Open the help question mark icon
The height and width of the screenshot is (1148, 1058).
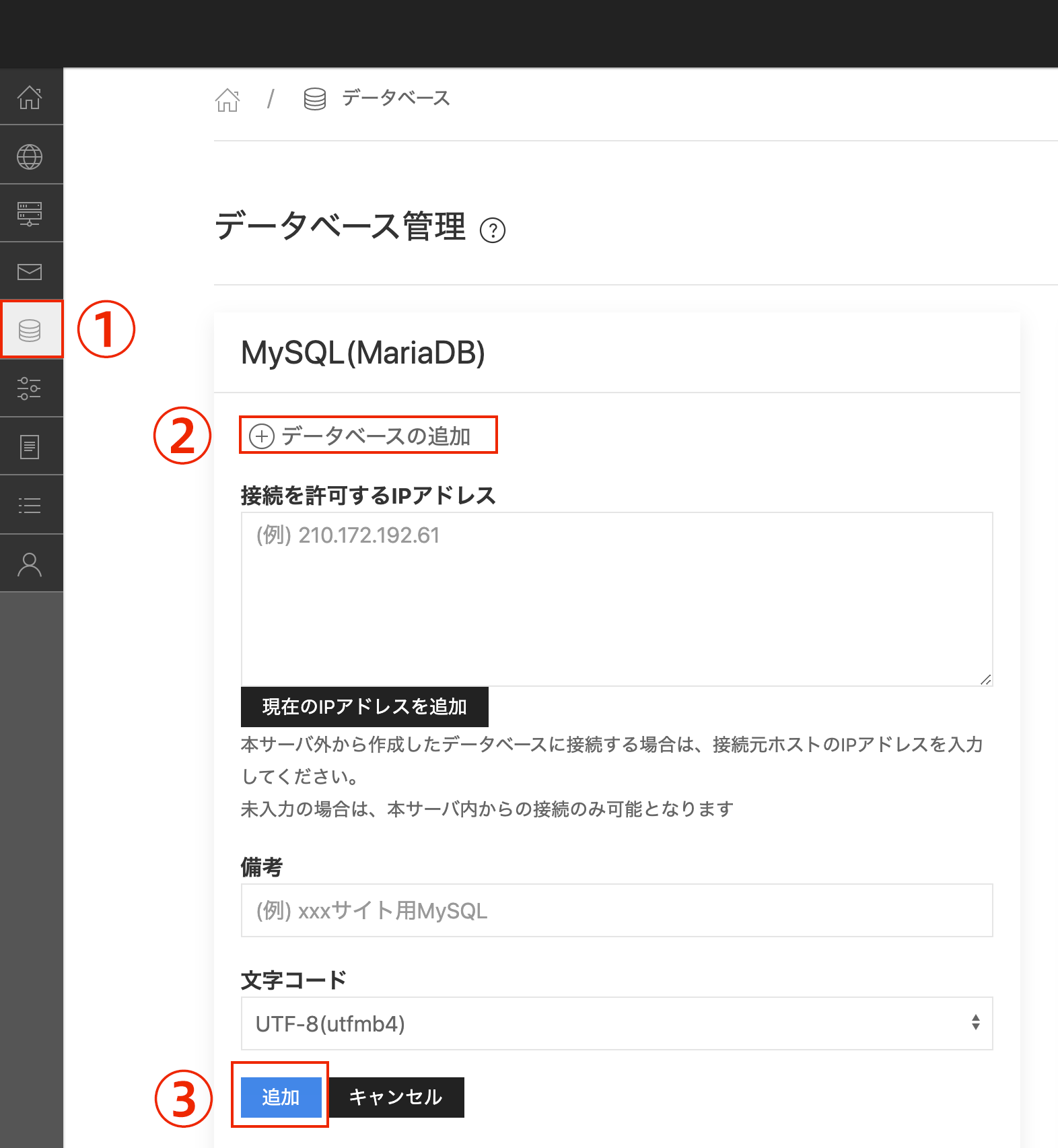[493, 230]
